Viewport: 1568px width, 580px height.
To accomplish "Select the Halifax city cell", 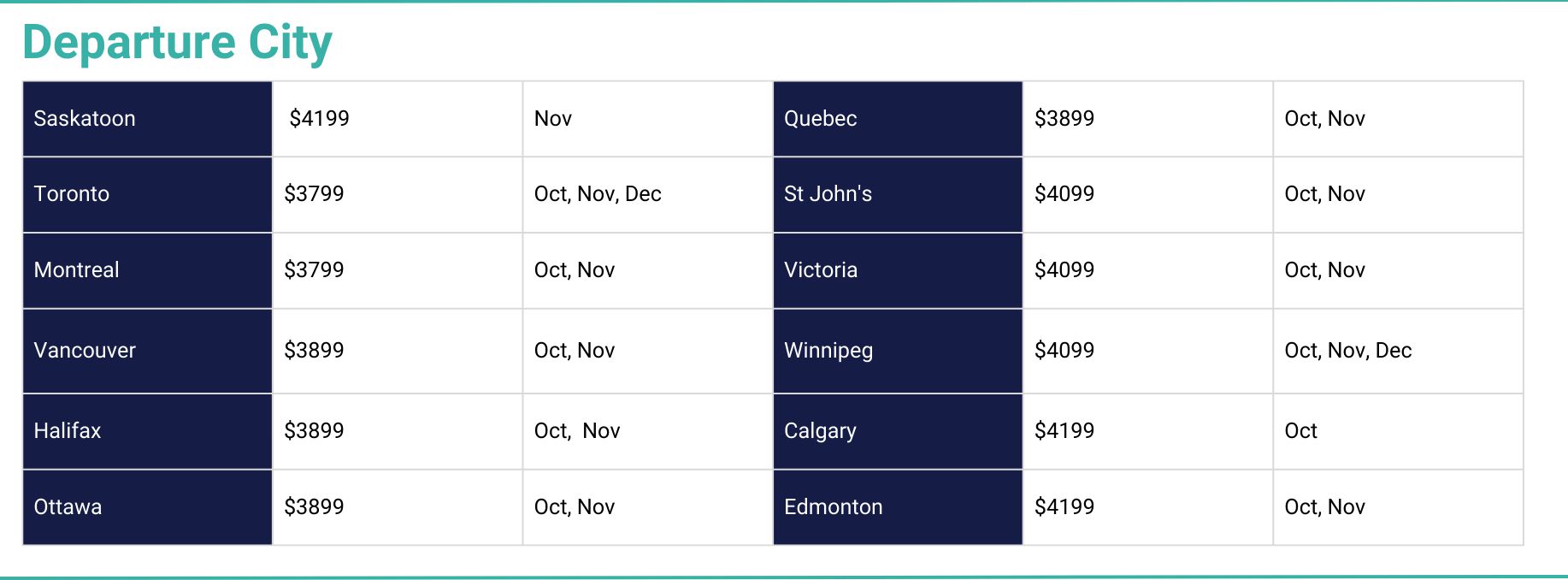I will [x=147, y=431].
